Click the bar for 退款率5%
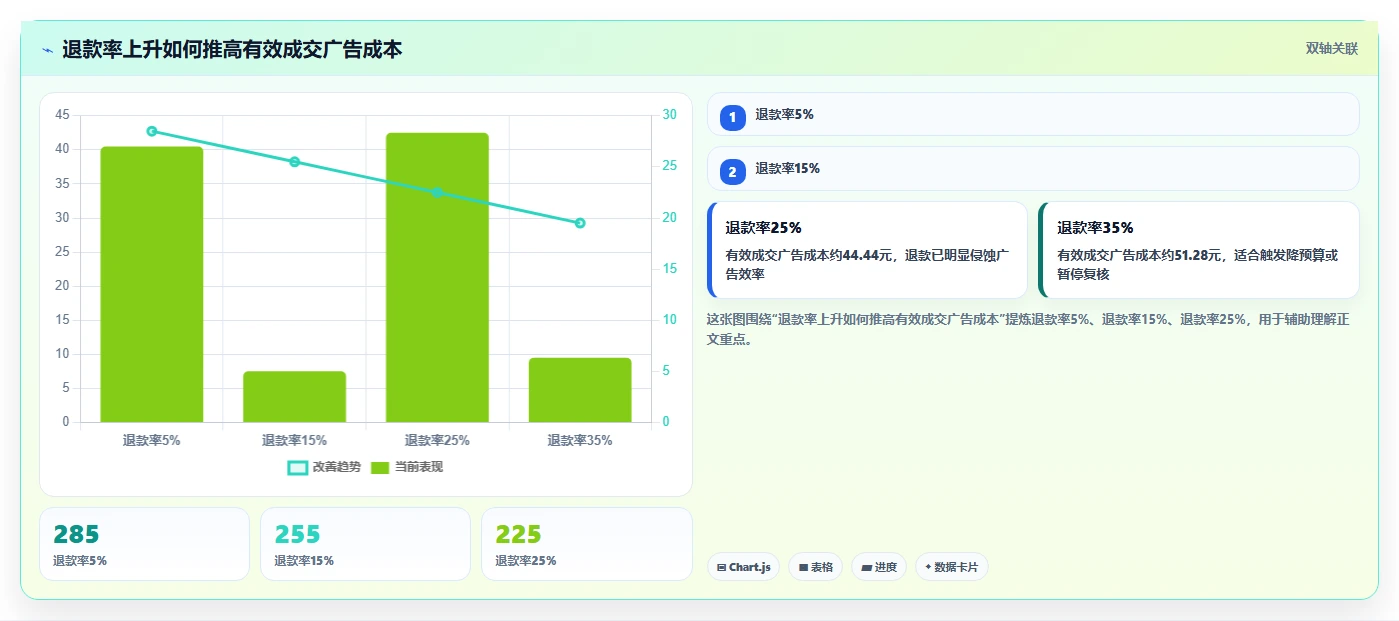 tap(152, 284)
